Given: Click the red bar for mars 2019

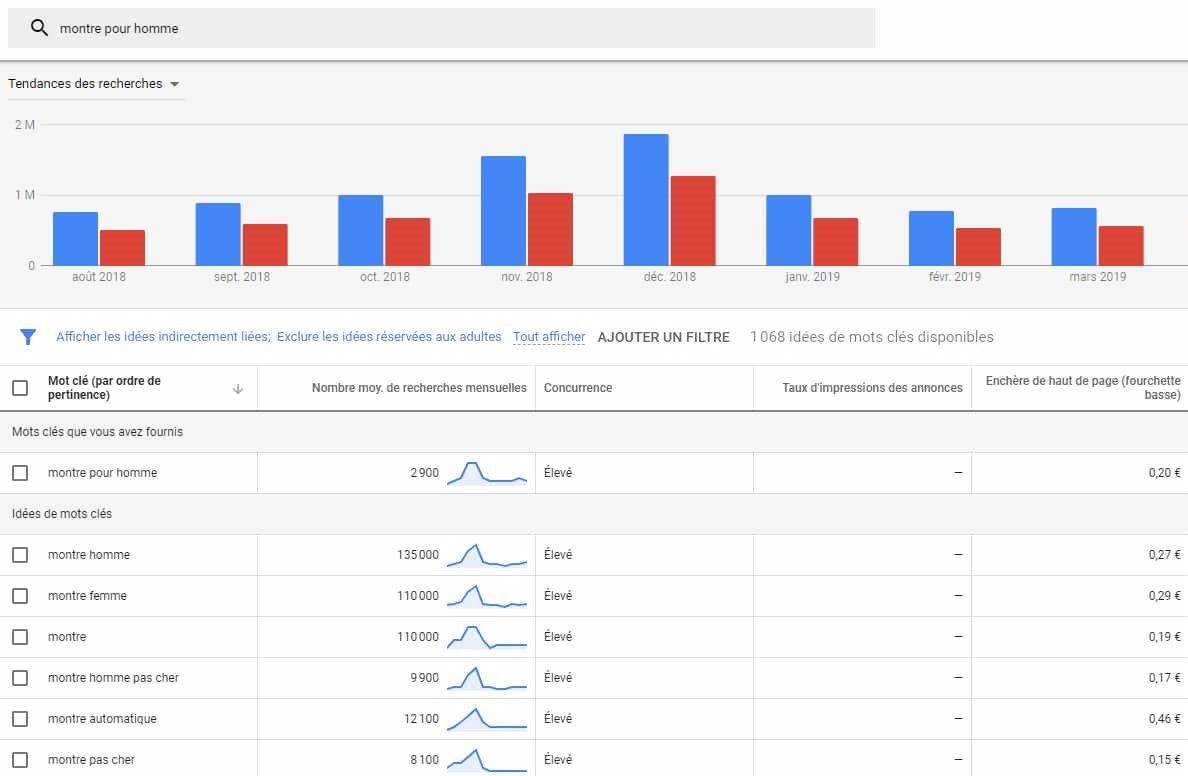Looking at the screenshot, I should 1121,246.
